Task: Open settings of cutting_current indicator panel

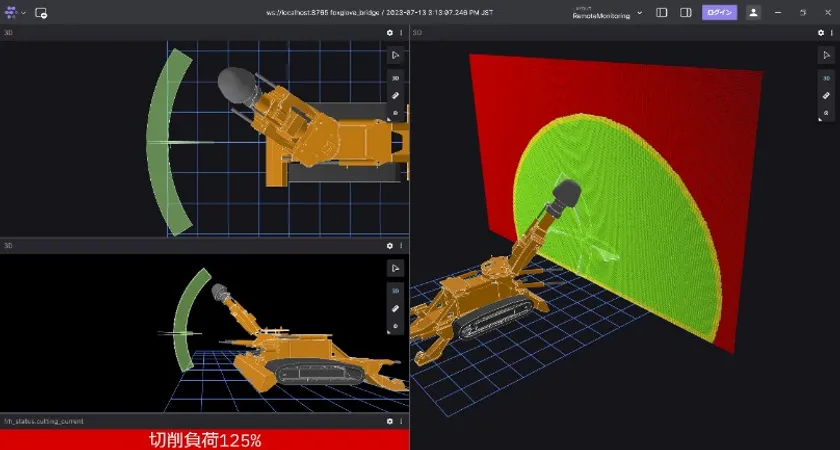Action: coord(390,422)
